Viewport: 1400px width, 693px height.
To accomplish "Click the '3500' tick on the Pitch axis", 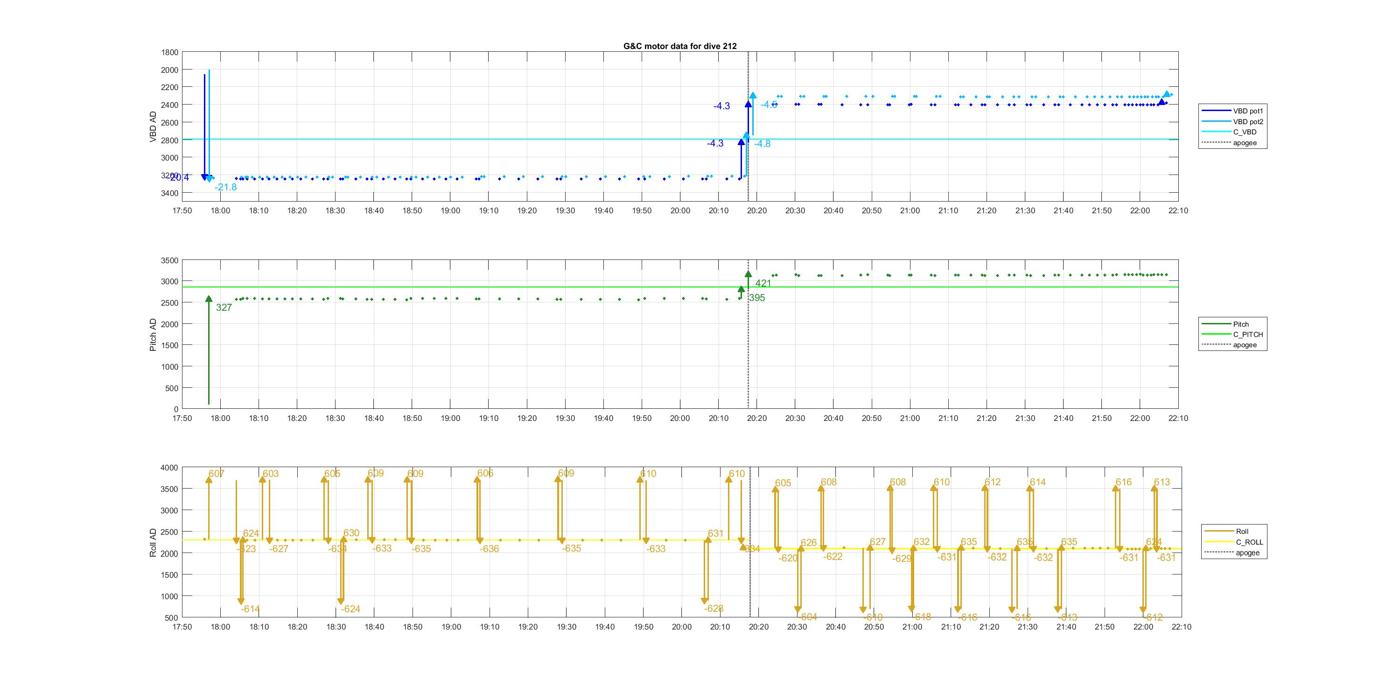I will coord(170,260).
